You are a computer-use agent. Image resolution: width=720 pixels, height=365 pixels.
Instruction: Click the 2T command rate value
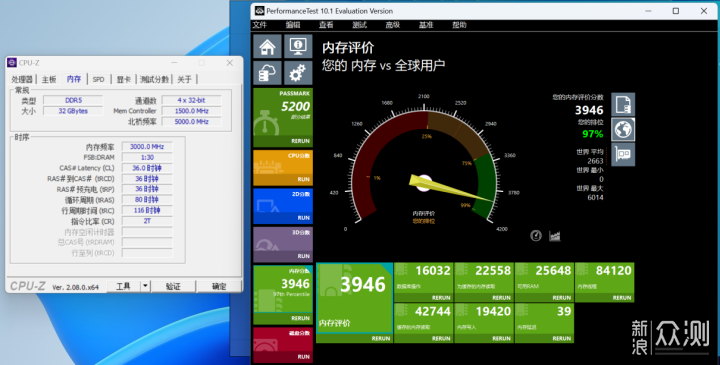(x=147, y=221)
